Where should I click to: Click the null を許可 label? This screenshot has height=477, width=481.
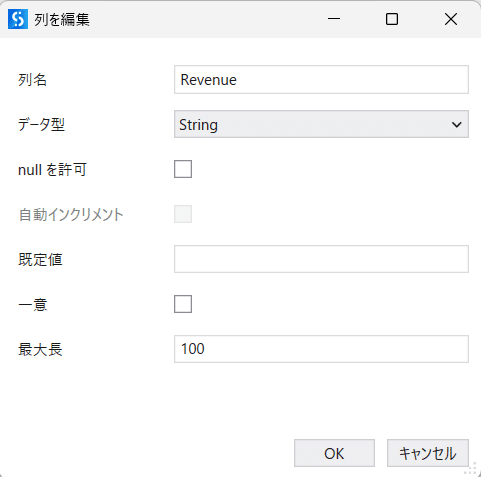(x=52, y=170)
